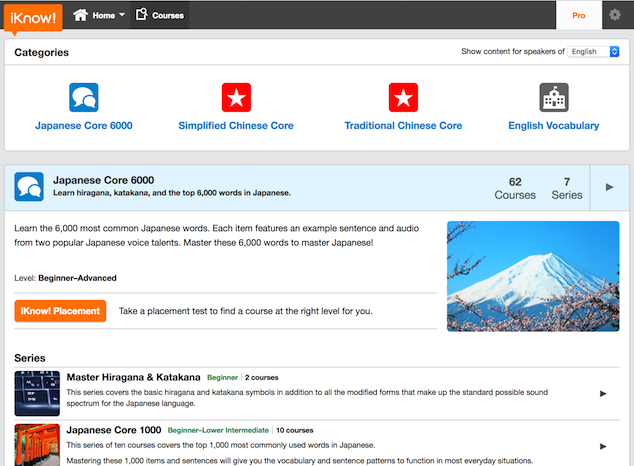
Task: Click the Home house icon
Action: coord(80,15)
